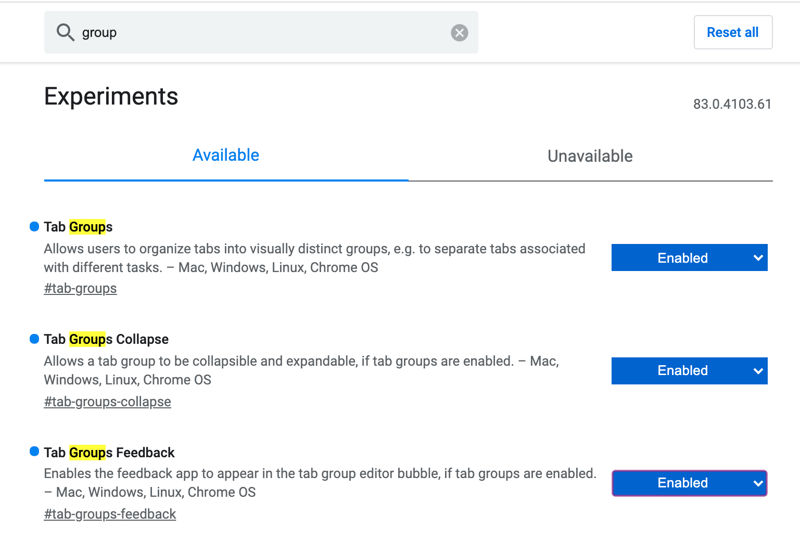Viewport: 800px width, 554px height.
Task: Click the blue dot beside Tab Groups Collapse
Action: pos(35,339)
